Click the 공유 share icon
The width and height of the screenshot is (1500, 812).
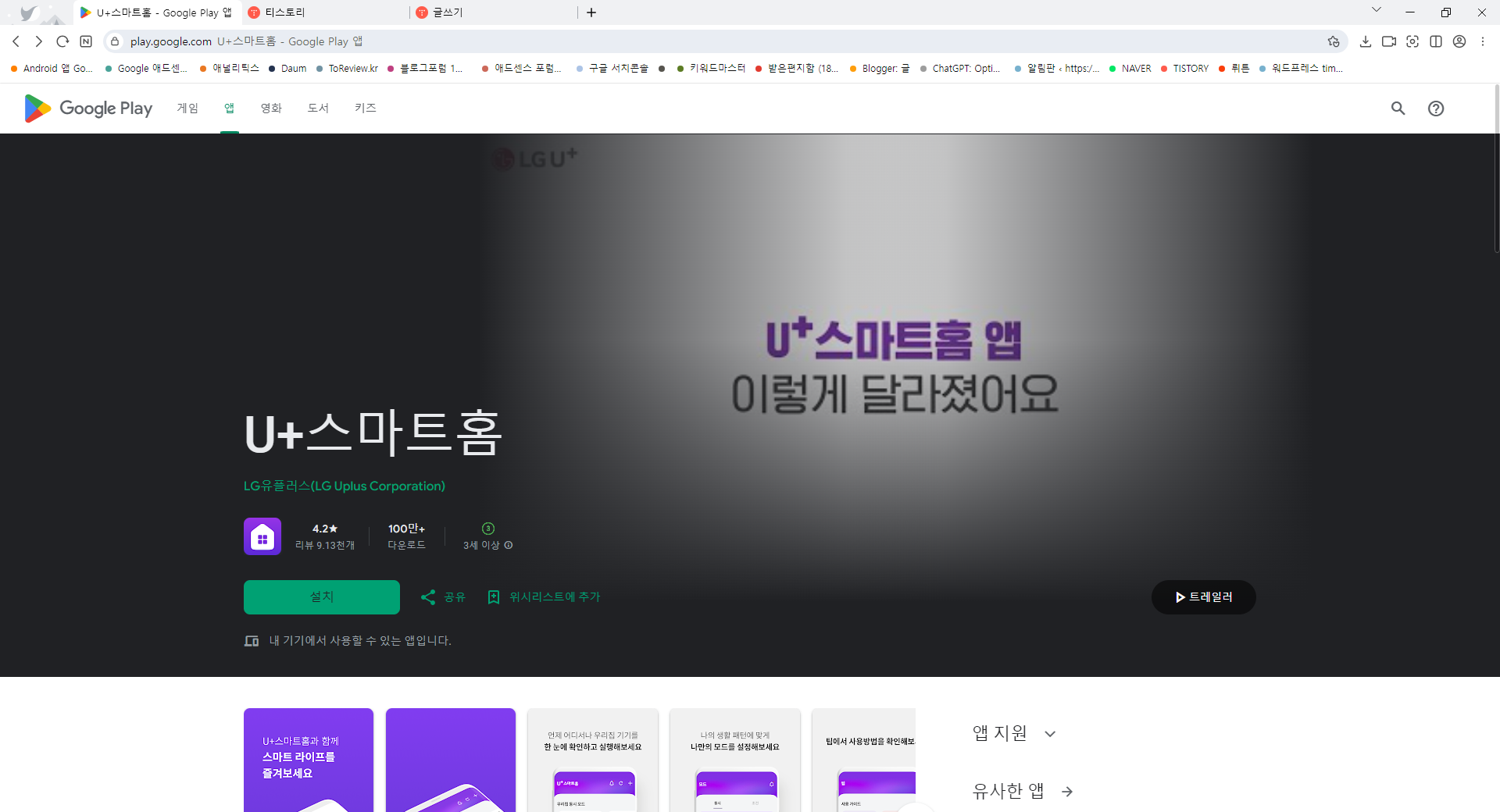(x=427, y=597)
